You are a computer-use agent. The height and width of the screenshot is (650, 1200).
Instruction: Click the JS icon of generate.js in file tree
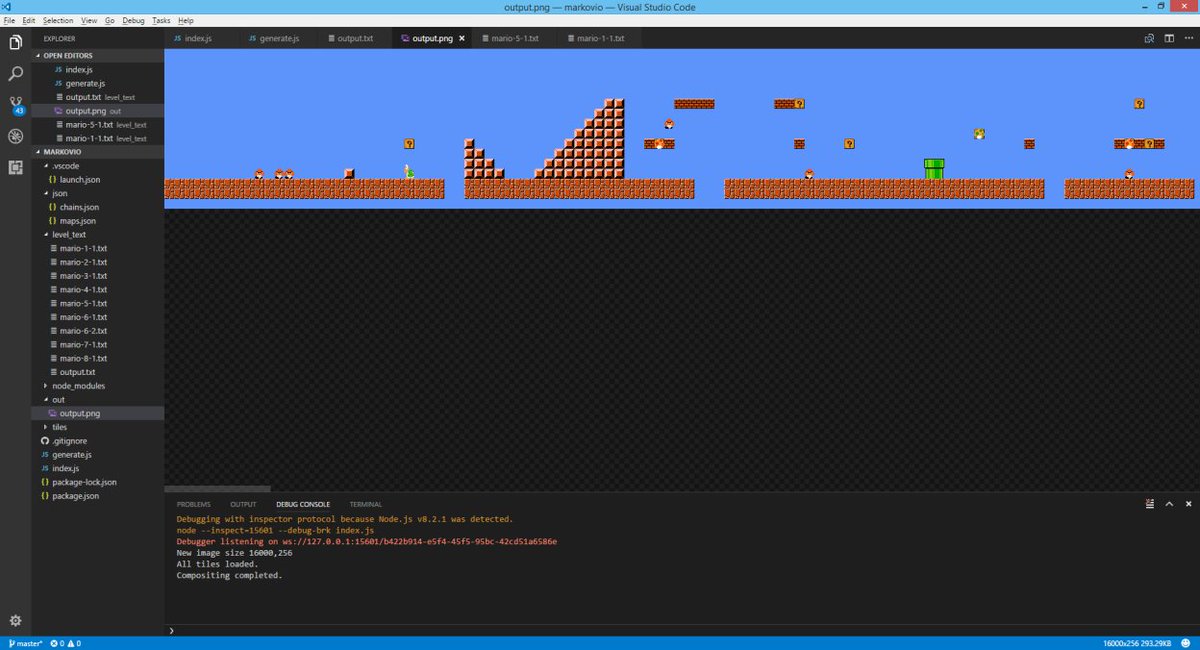(x=44, y=454)
